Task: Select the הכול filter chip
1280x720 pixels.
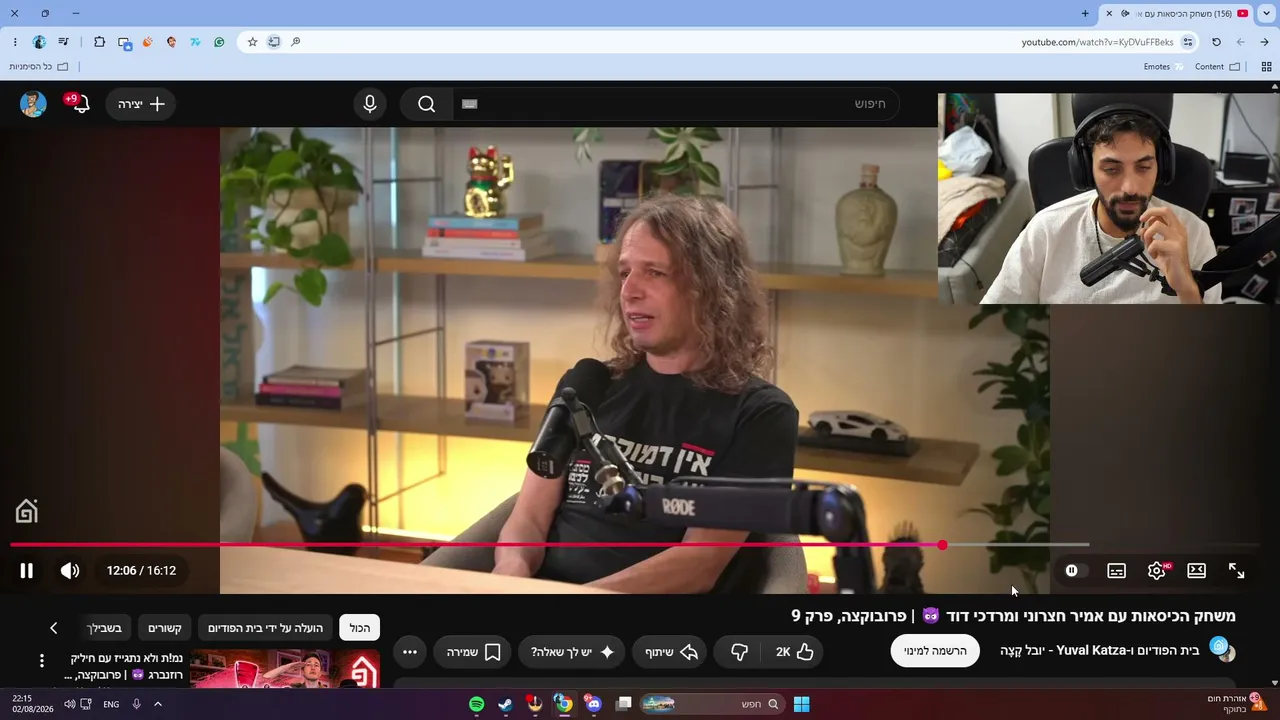Action: (x=360, y=628)
